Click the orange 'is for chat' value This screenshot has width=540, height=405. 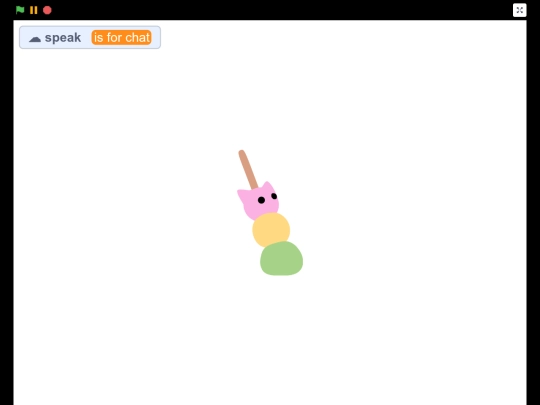click(122, 37)
